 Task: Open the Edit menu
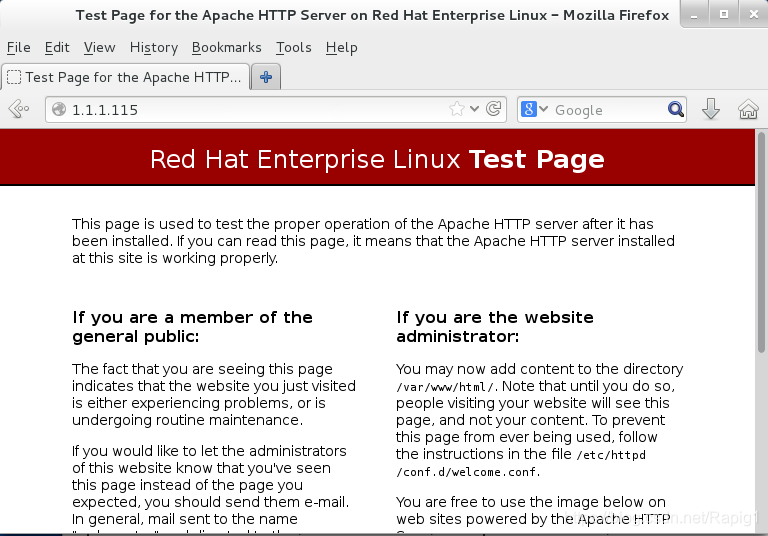pyautogui.click(x=57, y=48)
